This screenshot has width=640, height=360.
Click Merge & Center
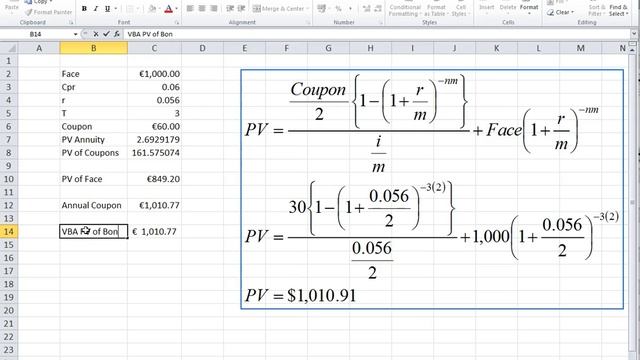click(x=278, y=8)
